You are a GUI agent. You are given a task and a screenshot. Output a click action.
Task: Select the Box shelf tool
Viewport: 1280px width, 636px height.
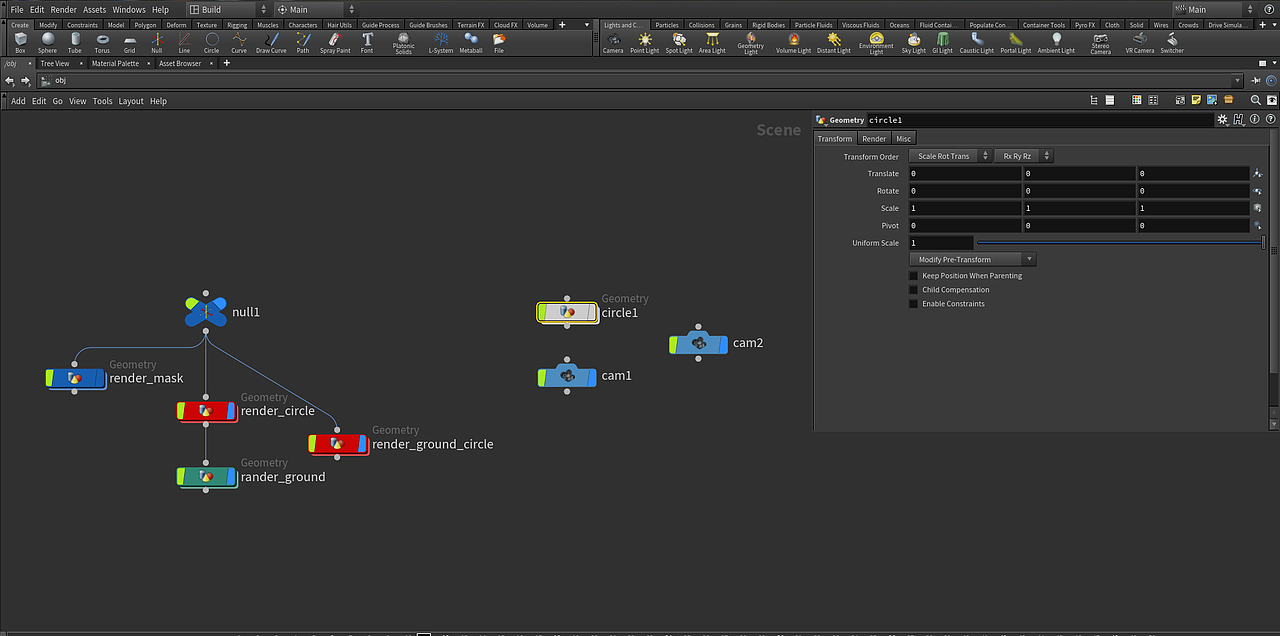tap(20, 42)
